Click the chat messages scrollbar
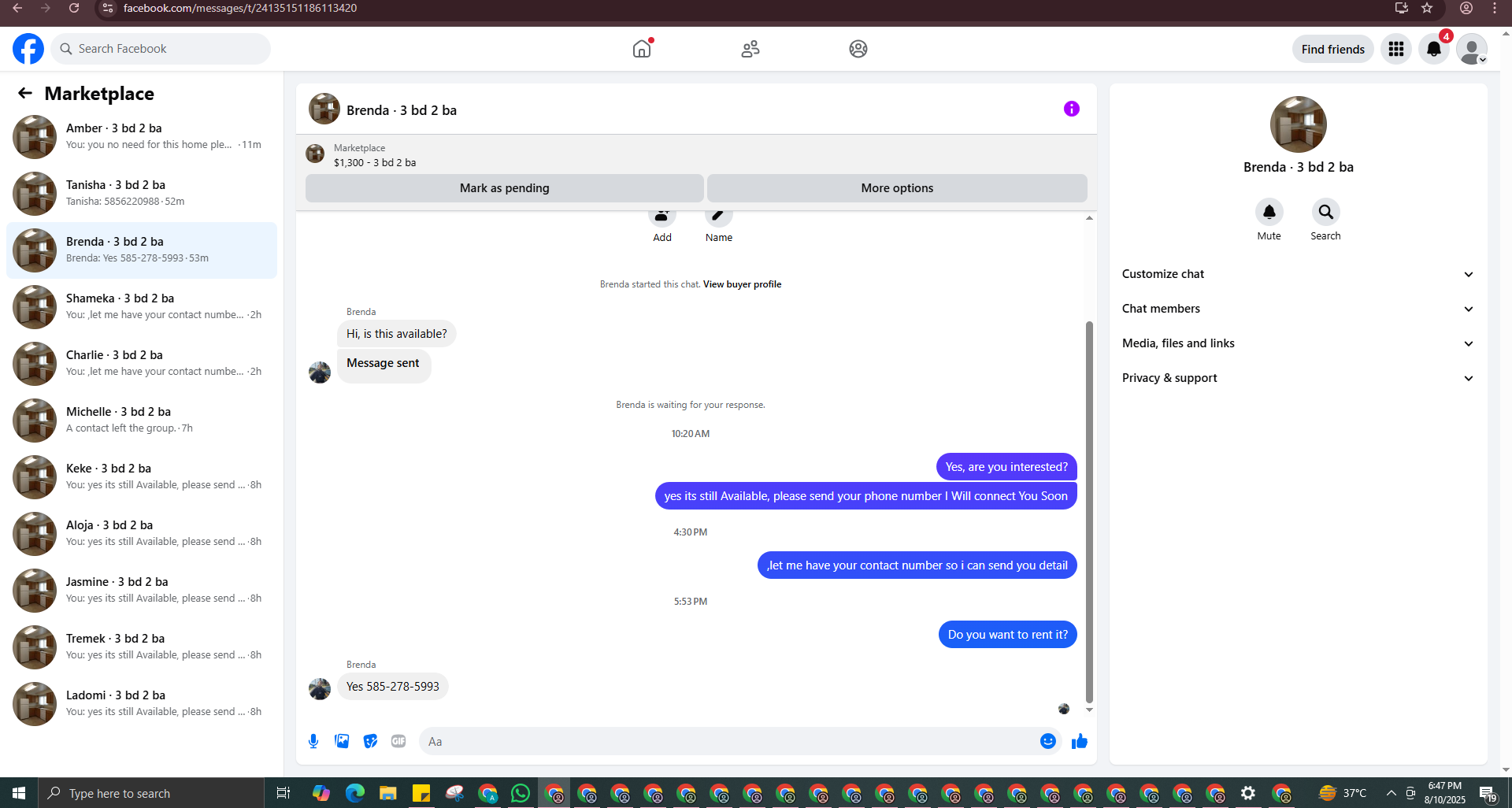 pyautogui.click(x=1089, y=512)
